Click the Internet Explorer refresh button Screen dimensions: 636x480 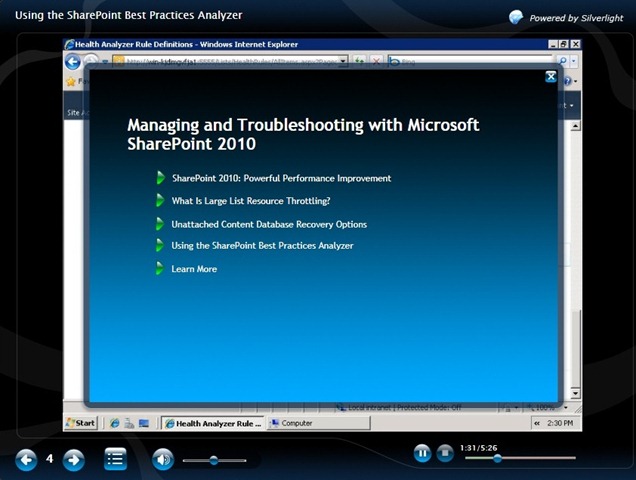359,61
